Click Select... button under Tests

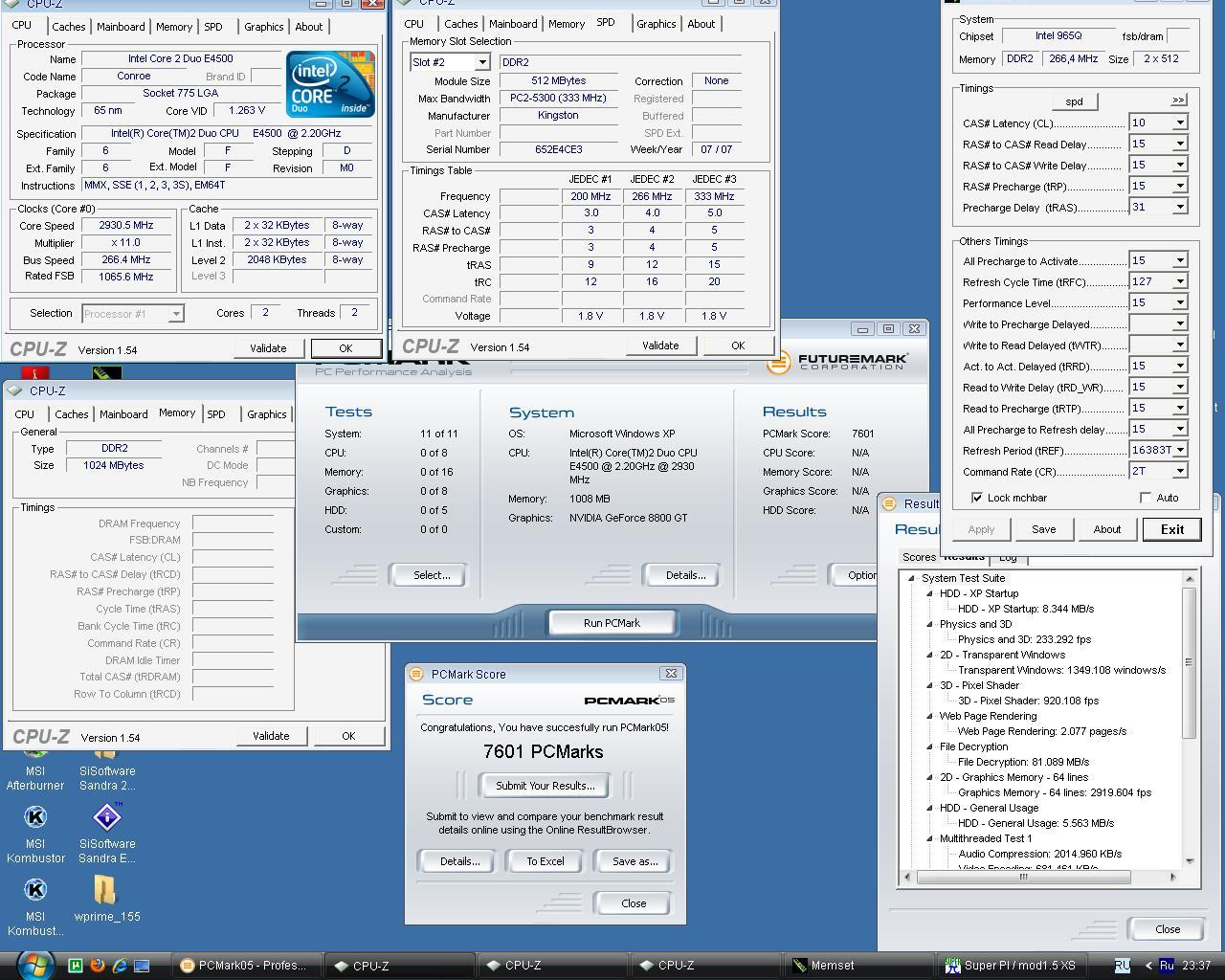[x=432, y=575]
